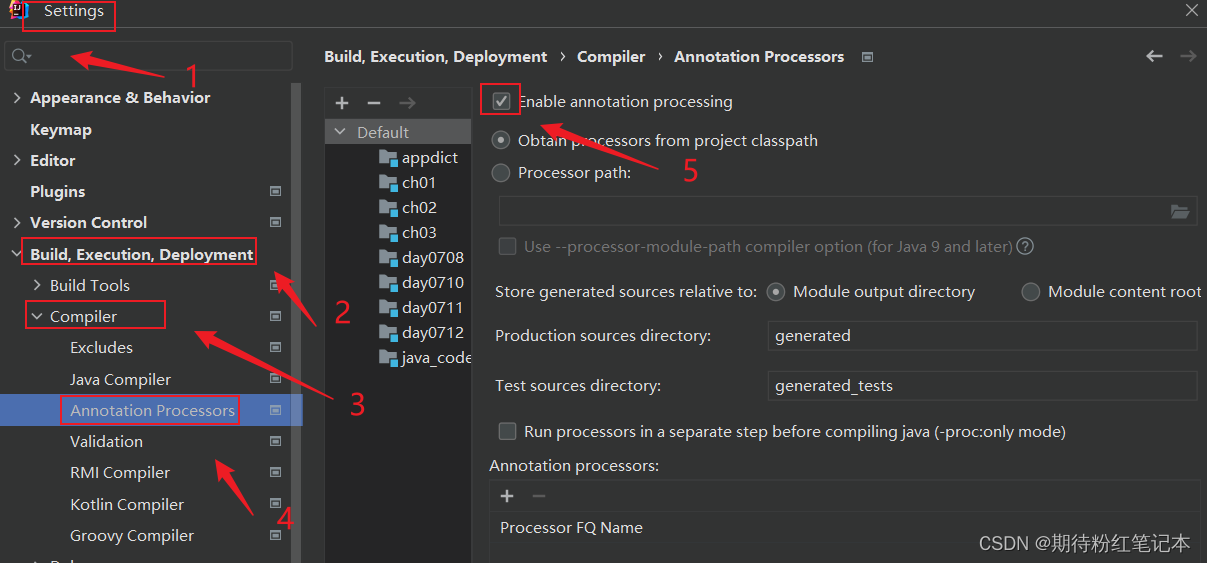Toggle Enable annotation processing checkbox

pyautogui.click(x=501, y=101)
